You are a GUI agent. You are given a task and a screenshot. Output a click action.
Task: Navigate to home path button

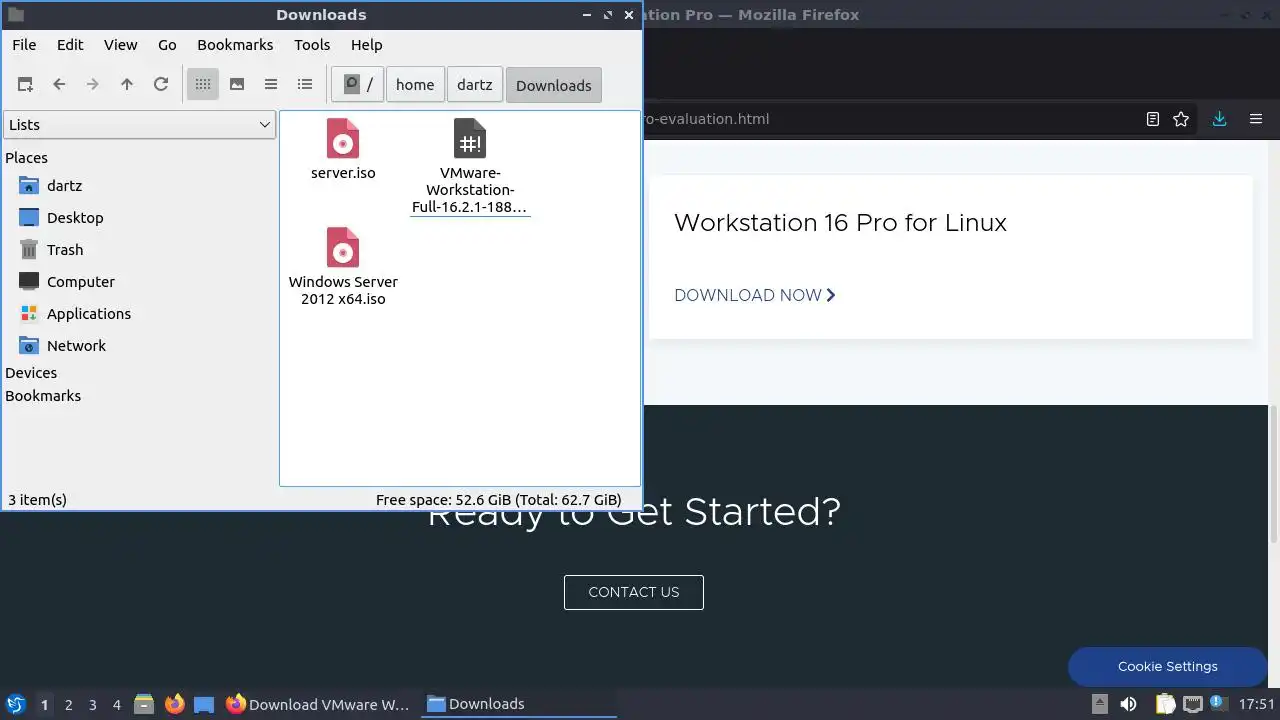415,85
